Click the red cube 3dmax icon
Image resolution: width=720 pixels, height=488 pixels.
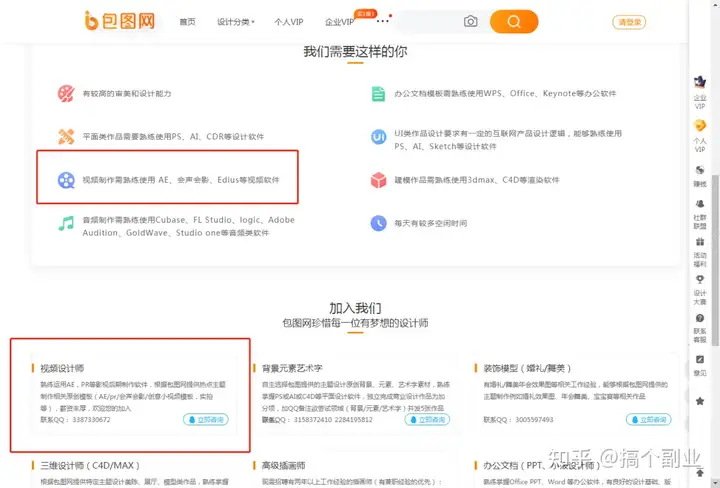(x=378, y=180)
